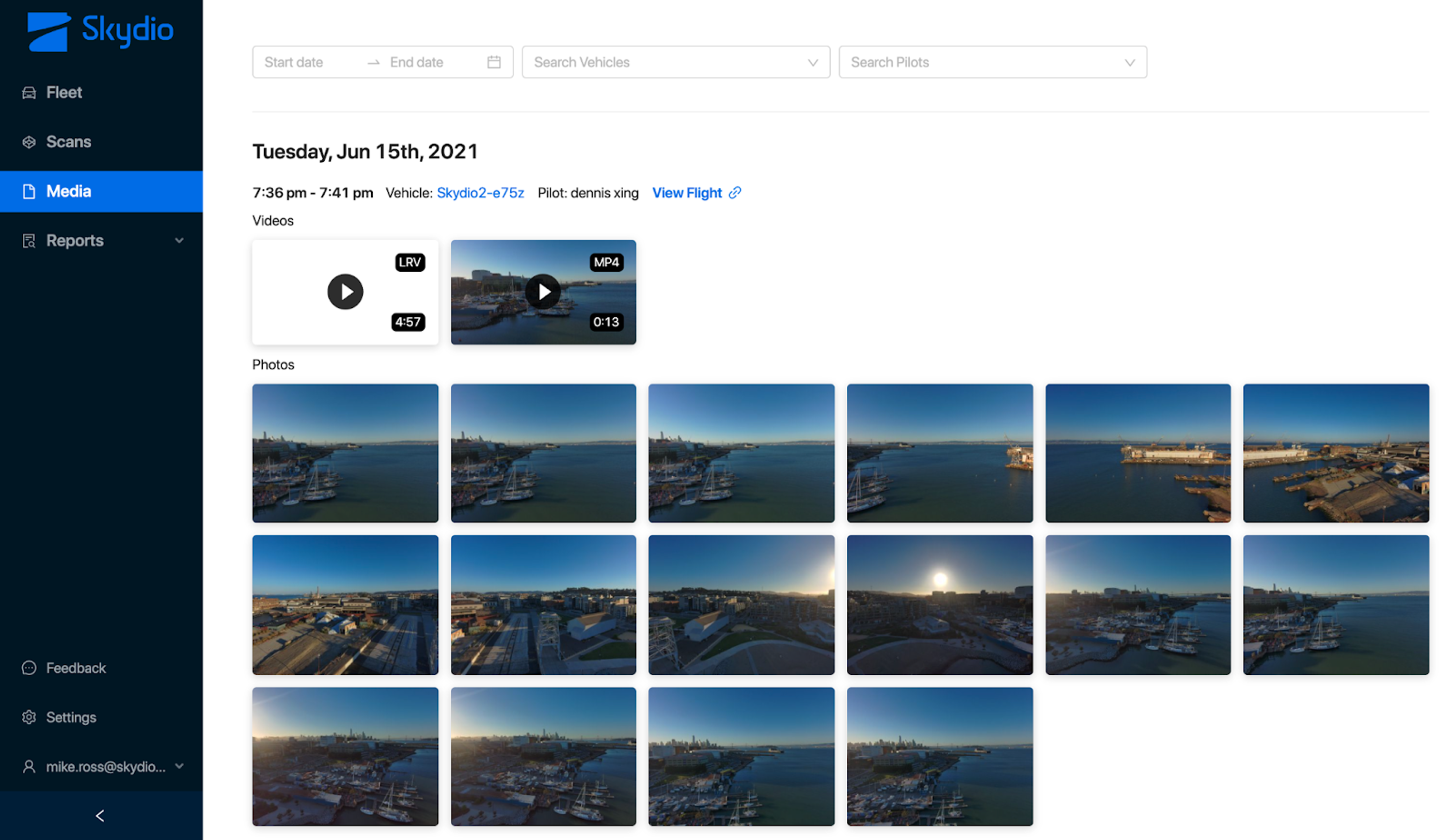The width and height of the screenshot is (1454, 840).
Task: Open Settings via the gear icon
Action: 29,717
